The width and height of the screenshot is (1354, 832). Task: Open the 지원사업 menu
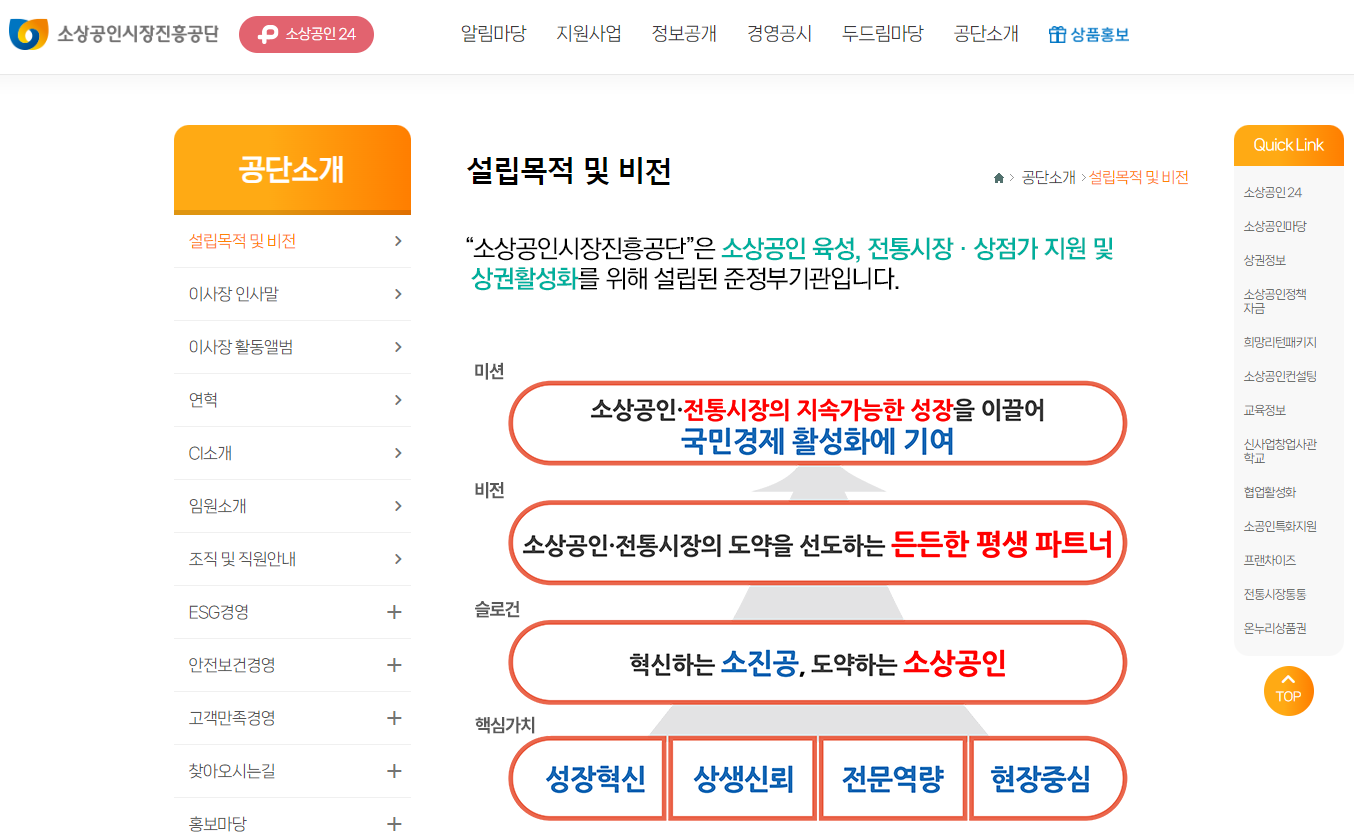[x=588, y=33]
